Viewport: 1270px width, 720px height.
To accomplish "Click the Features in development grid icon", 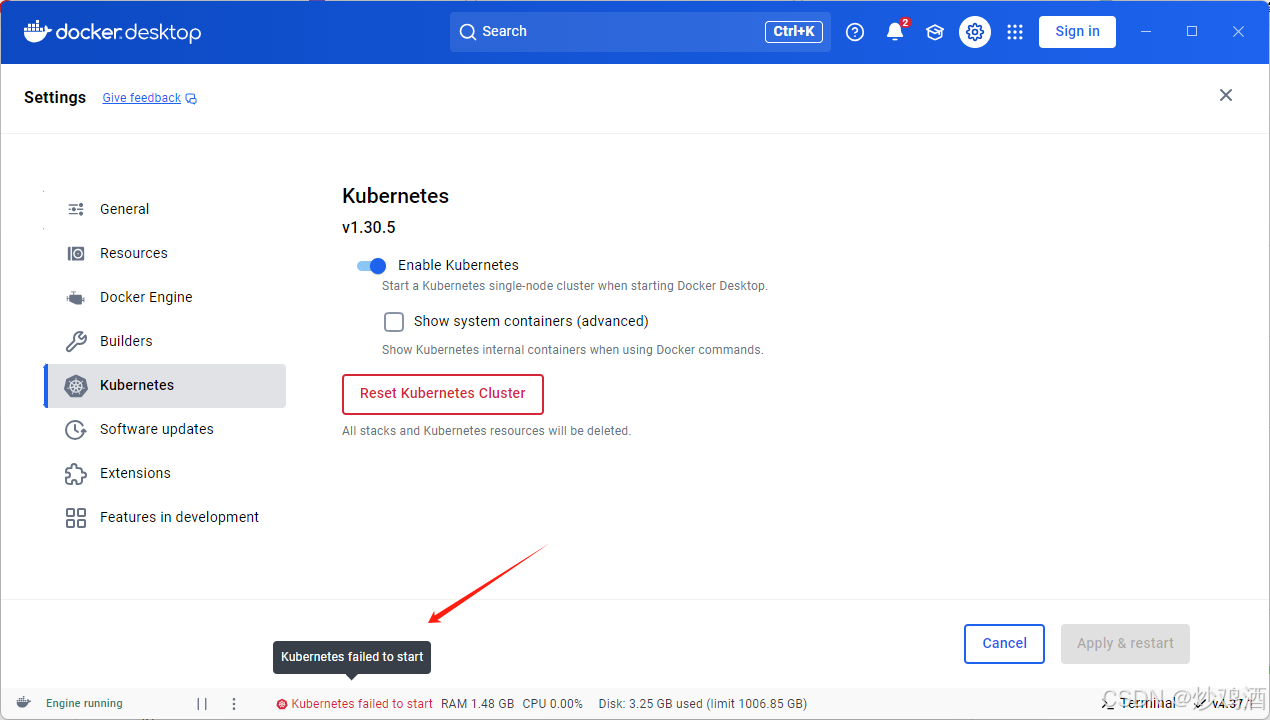I will (76, 517).
